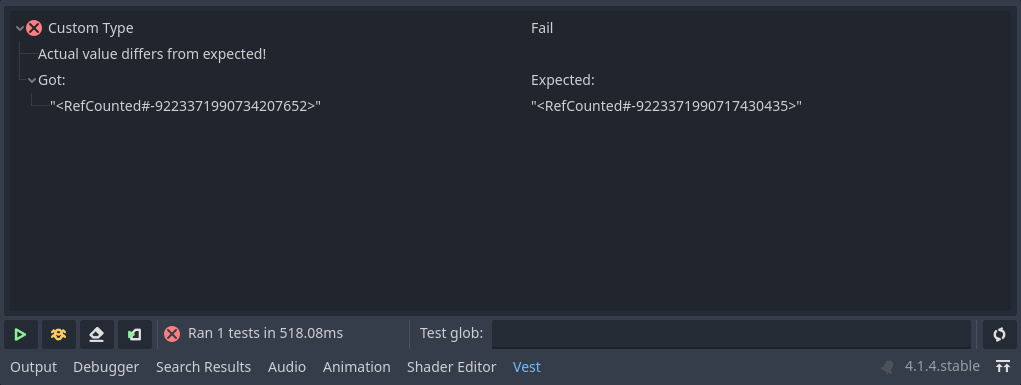The image size is (1021, 385).
Task: Click the red error icon beside Ran 1 tests
Action: [172, 334]
